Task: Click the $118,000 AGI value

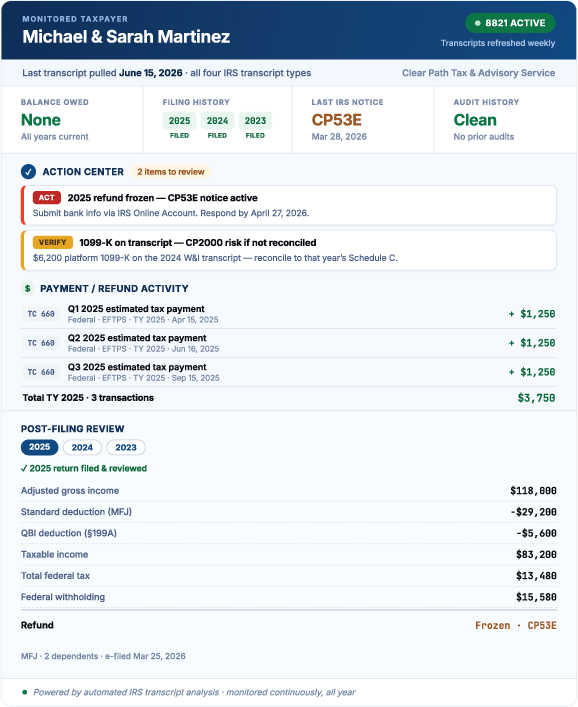Action: 533,491
